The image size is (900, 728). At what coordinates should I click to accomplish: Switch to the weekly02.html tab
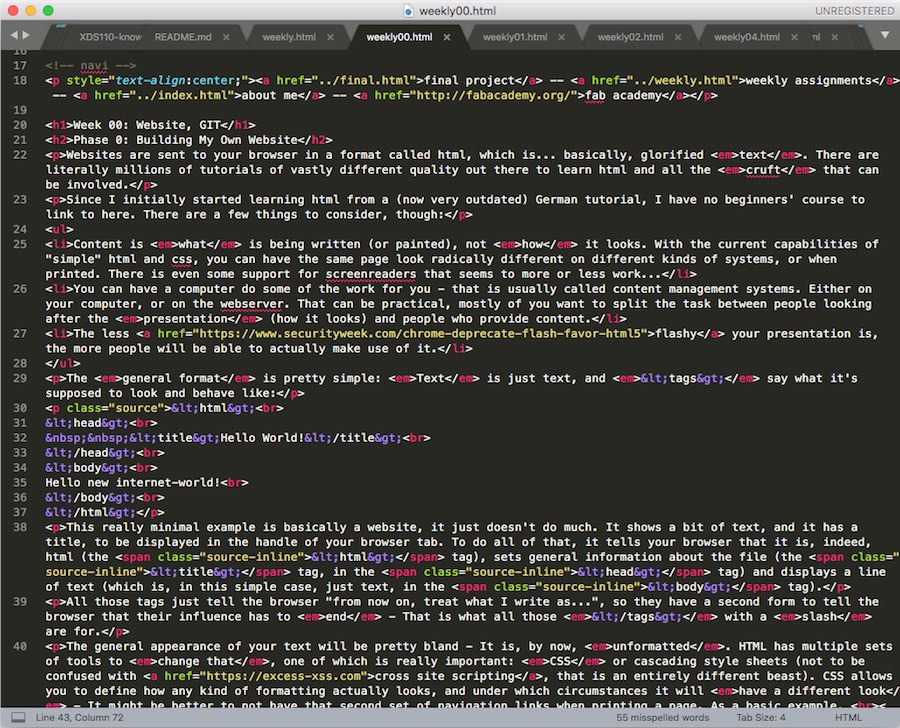pyautogui.click(x=630, y=37)
